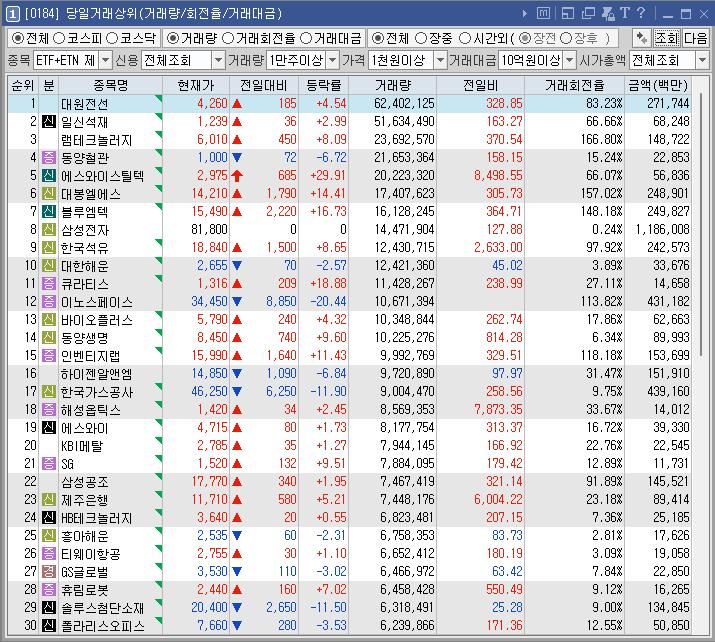
Task: Click the 신 badge next to 일신석재
Action: coord(49,121)
